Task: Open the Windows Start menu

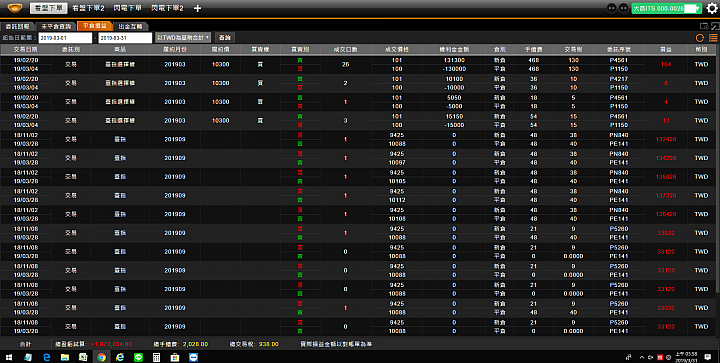Action: point(9,357)
